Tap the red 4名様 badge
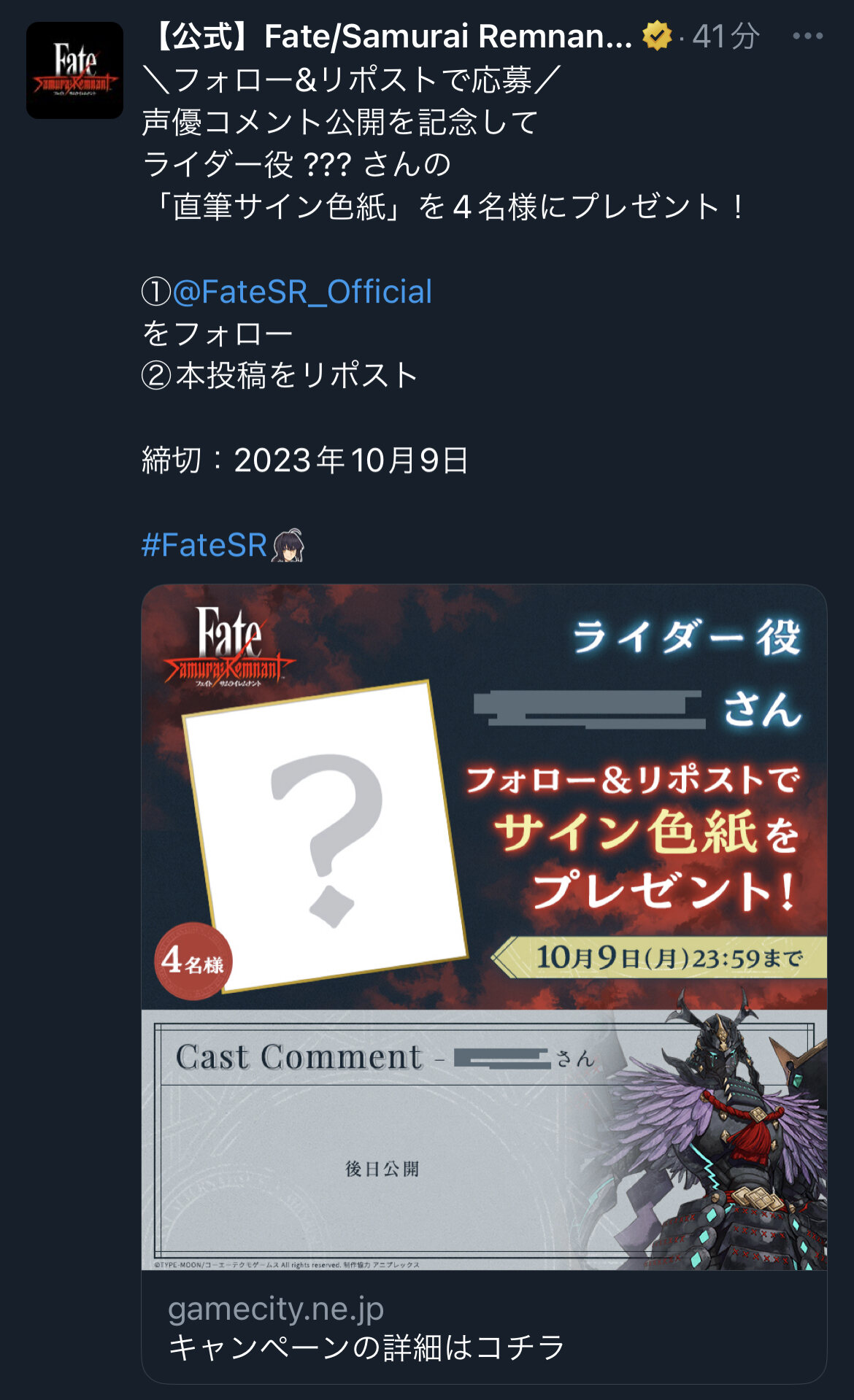The width and height of the screenshot is (854, 1400). tap(193, 961)
